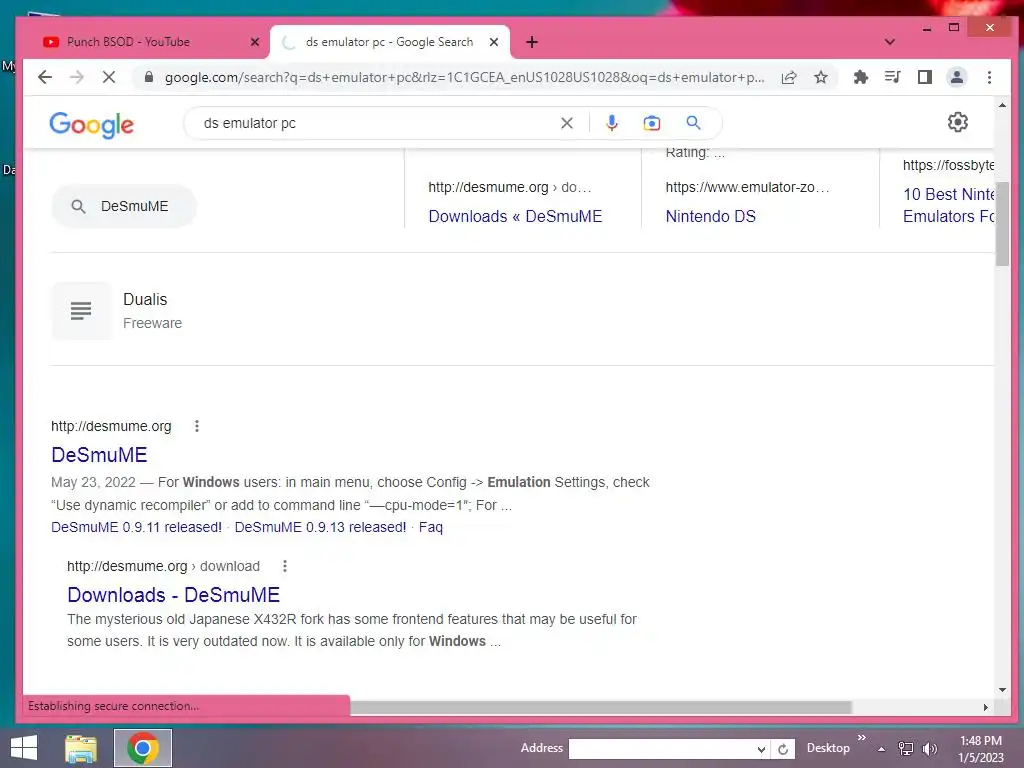Click the Chrome address bar URL
The height and width of the screenshot is (768, 1024).
pyautogui.click(x=464, y=77)
